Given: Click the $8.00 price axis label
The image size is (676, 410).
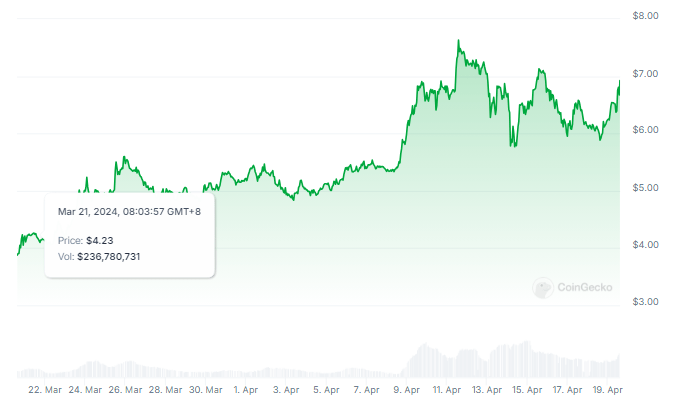Looking at the screenshot, I should coord(645,16).
